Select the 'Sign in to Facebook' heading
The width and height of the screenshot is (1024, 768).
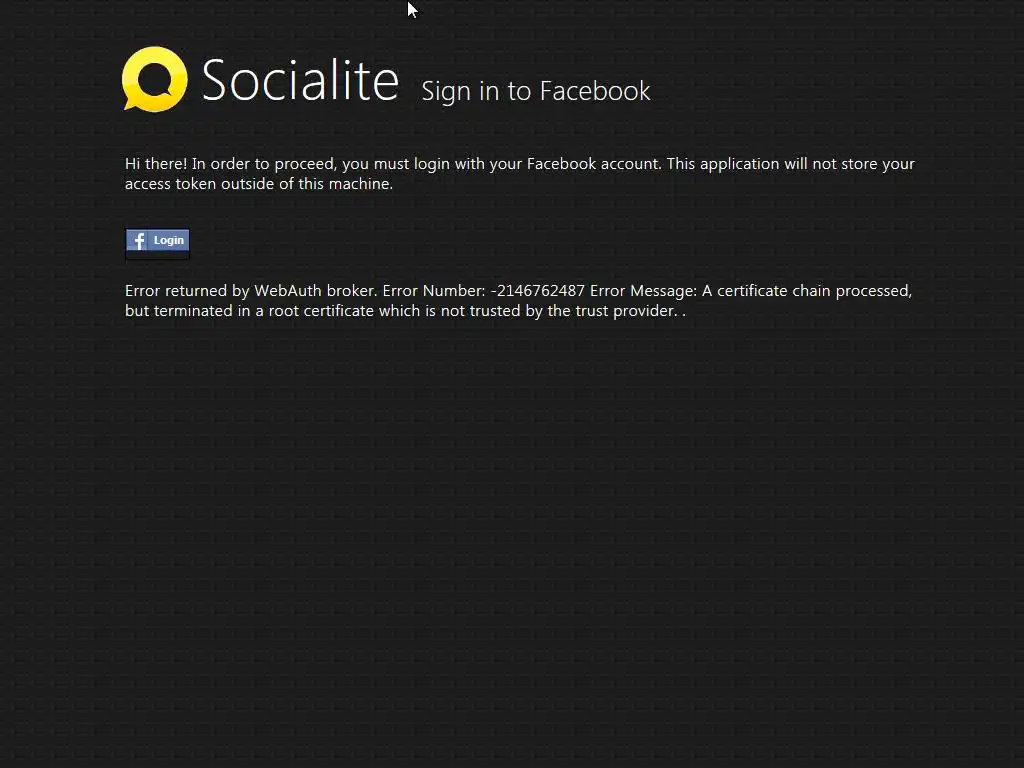pos(536,91)
